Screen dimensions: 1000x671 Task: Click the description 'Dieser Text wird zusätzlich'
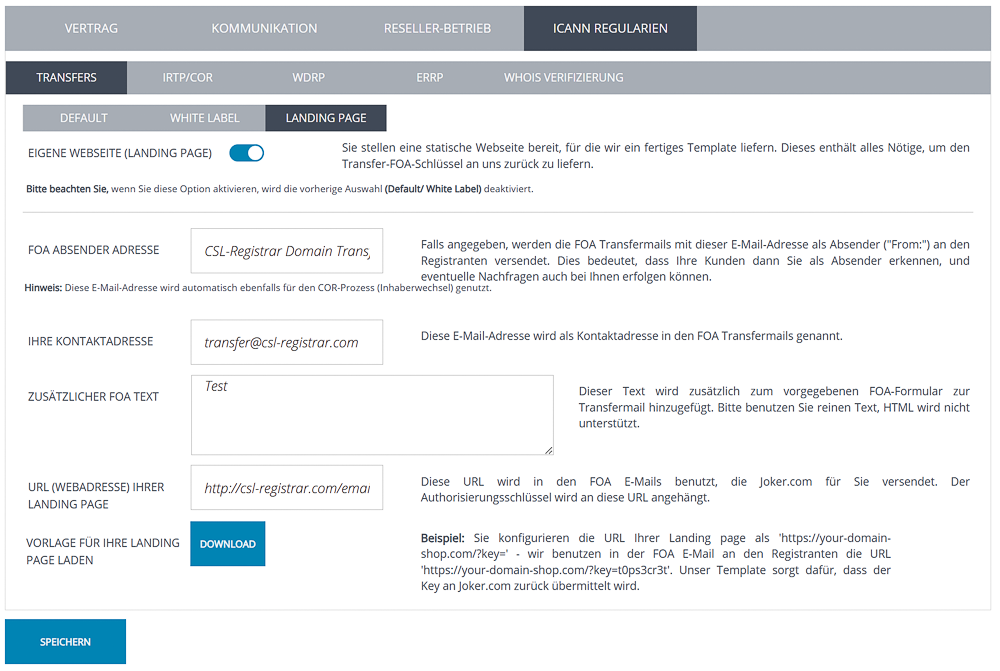[774, 407]
